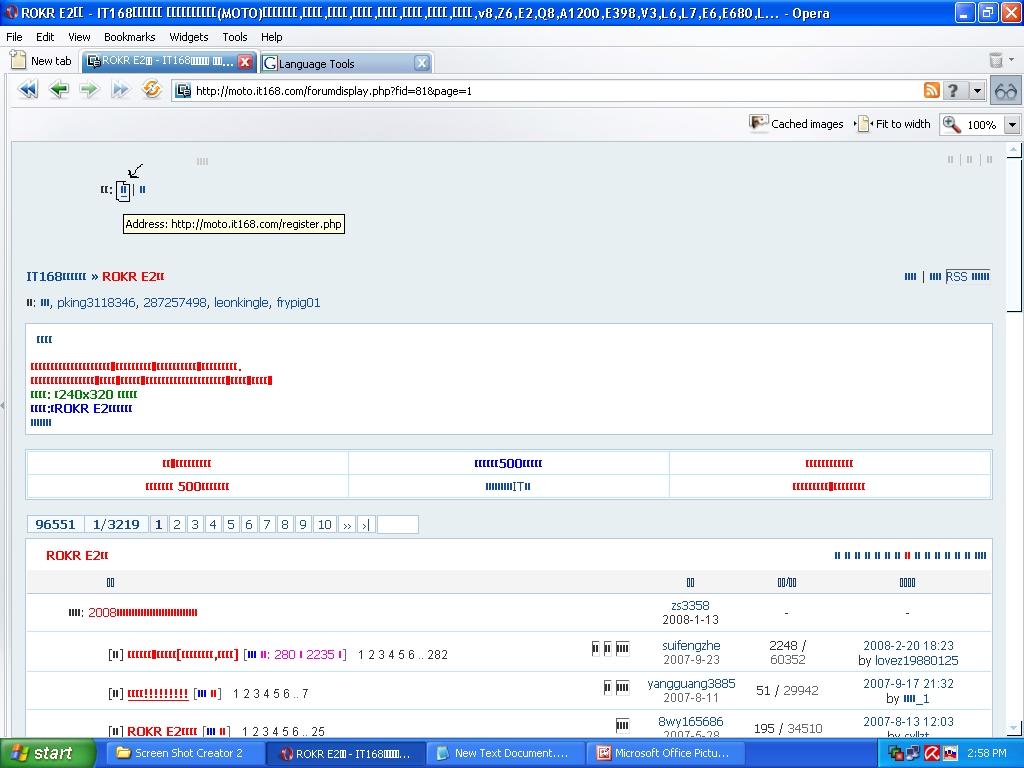Click the 2007-9-17 21:32 last post link

pyautogui.click(x=908, y=683)
